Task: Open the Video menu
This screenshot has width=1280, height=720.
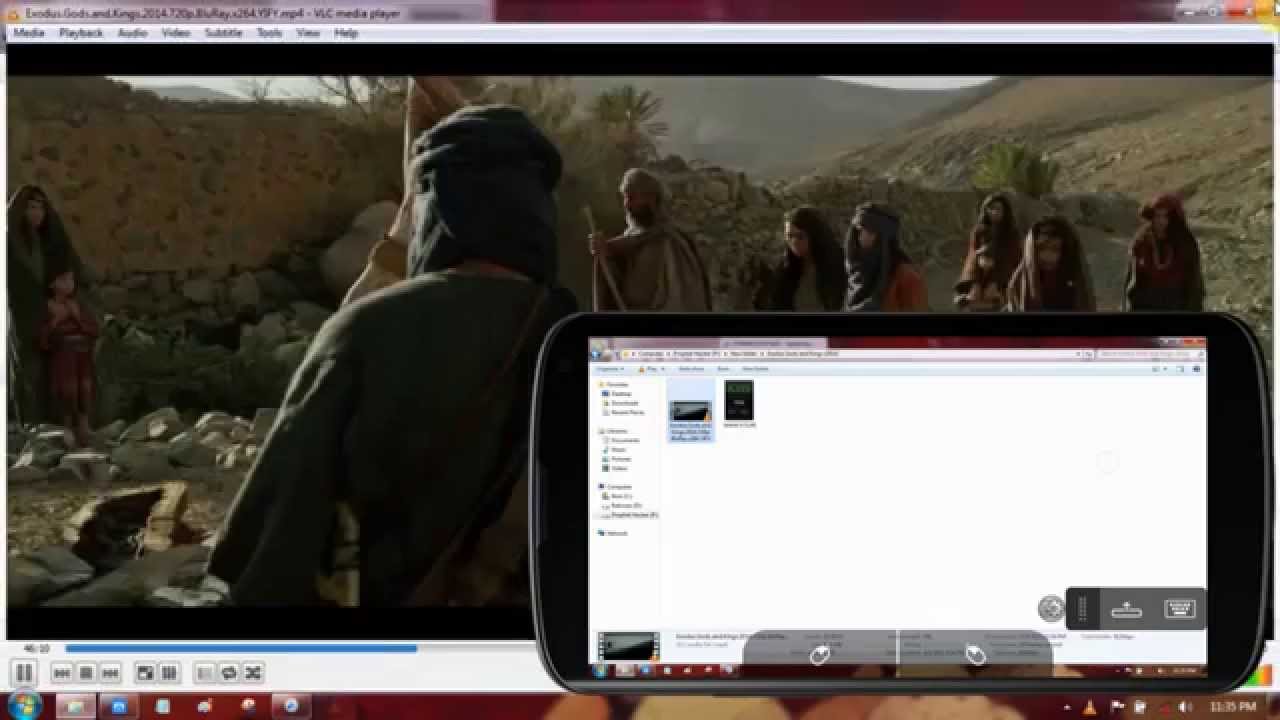Action: coord(176,33)
